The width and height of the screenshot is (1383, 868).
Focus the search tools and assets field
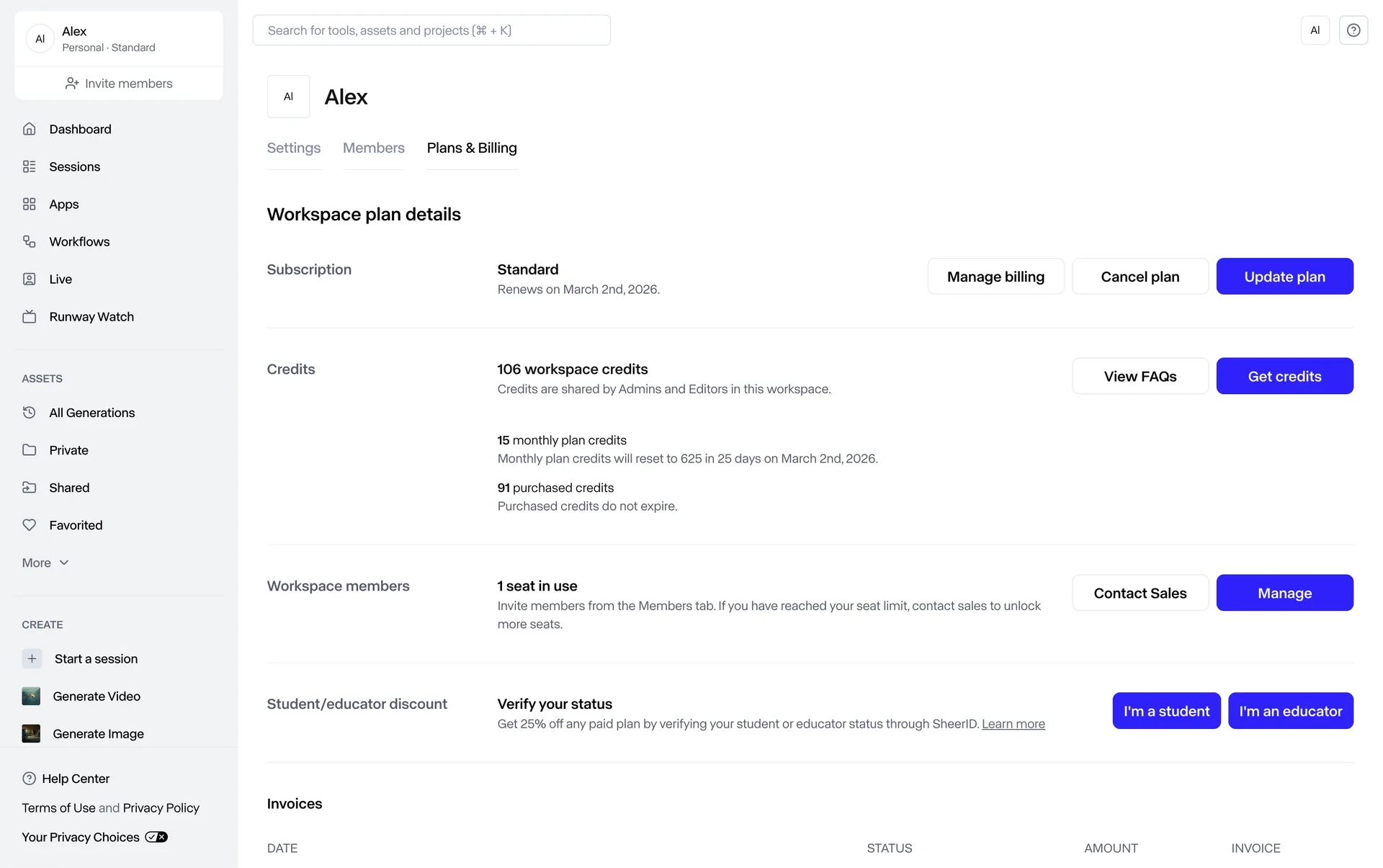[431, 30]
